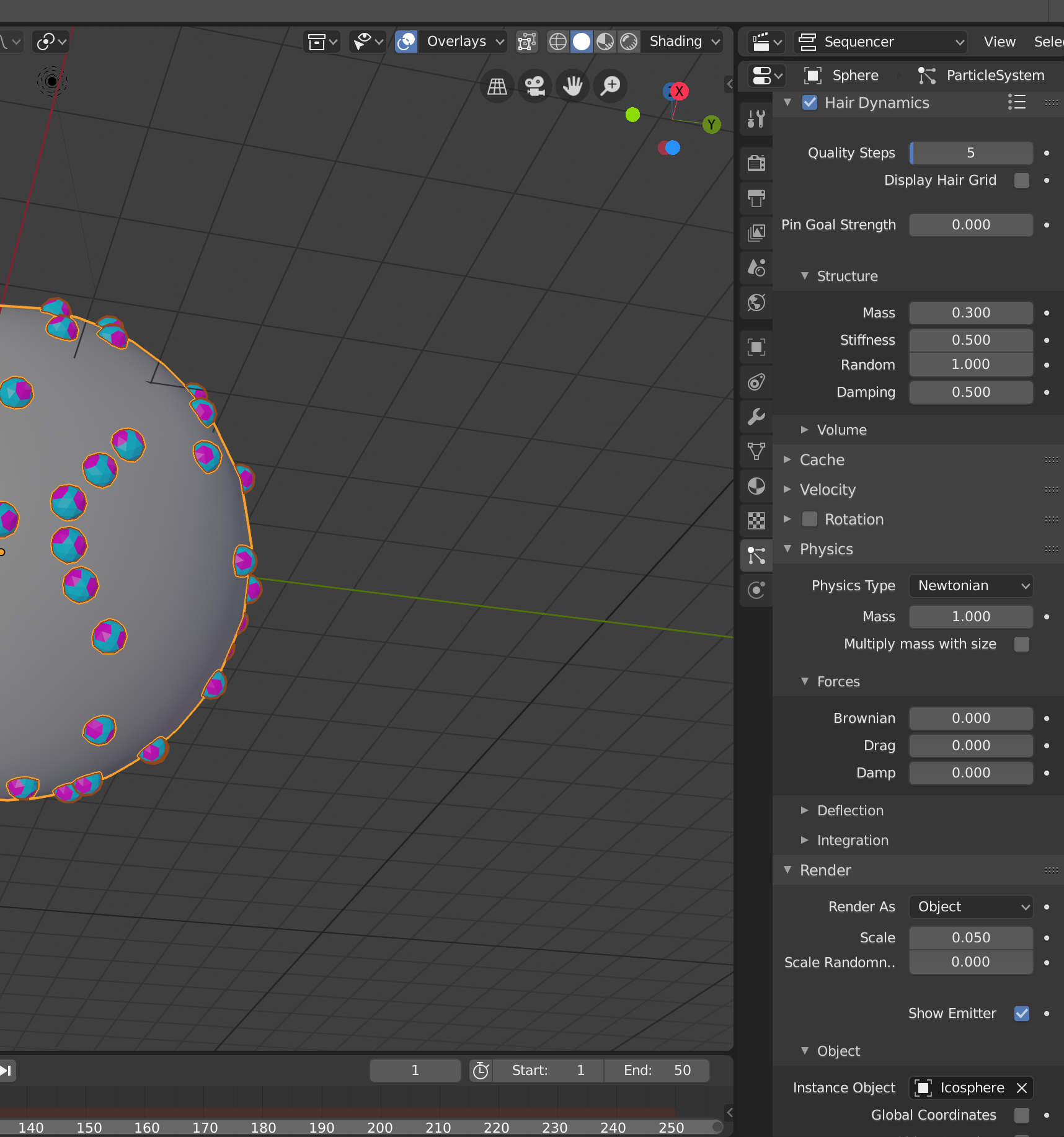Viewport: 1064px width, 1137px height.
Task: Toggle use preview range clock button
Action: [481, 1071]
